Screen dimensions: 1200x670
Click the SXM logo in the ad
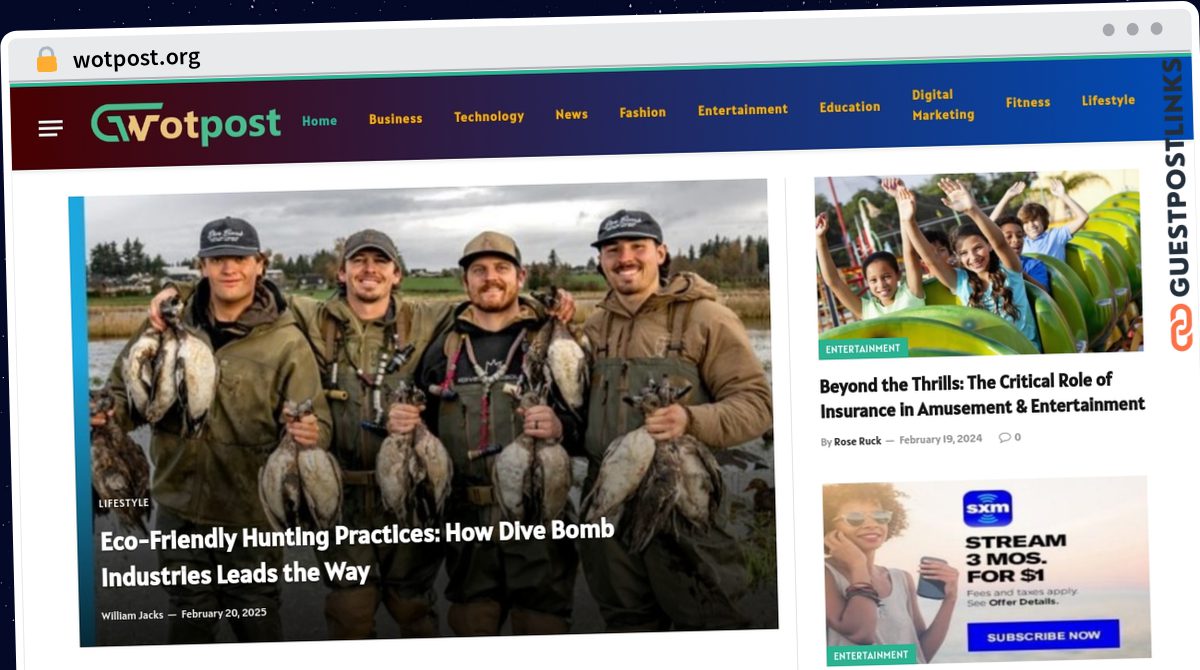point(987,508)
